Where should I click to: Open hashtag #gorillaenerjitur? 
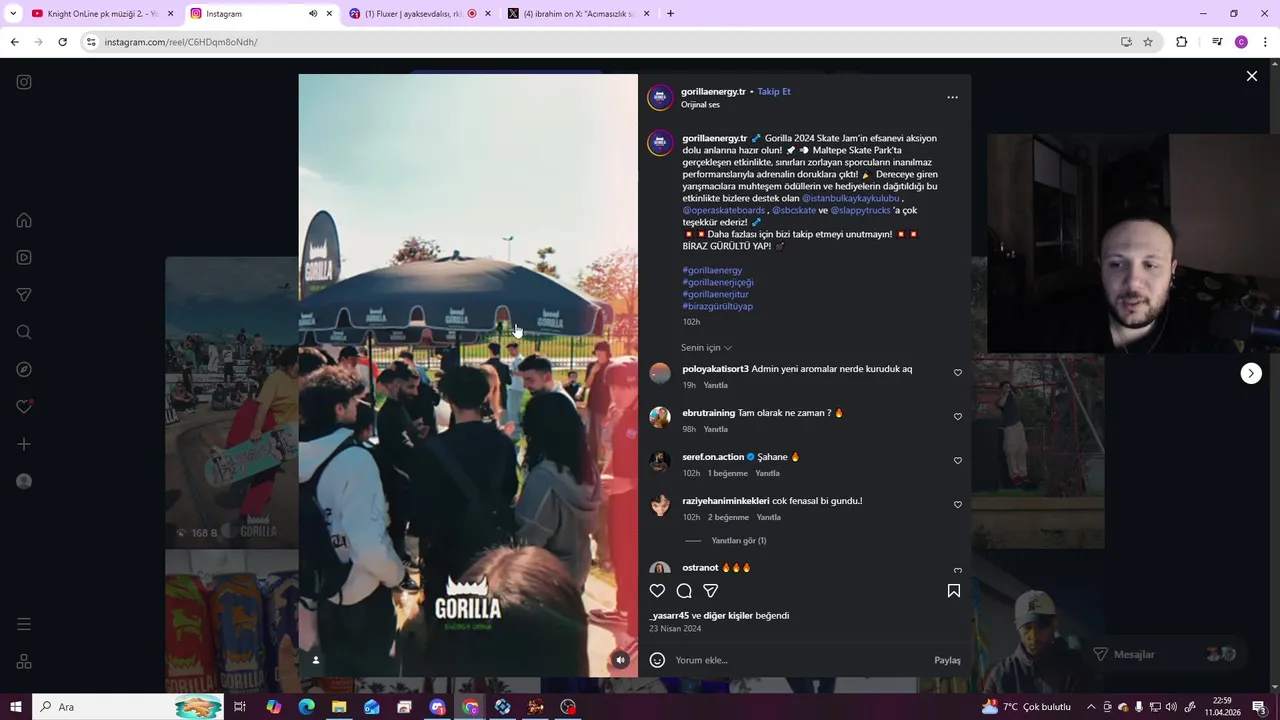point(715,294)
